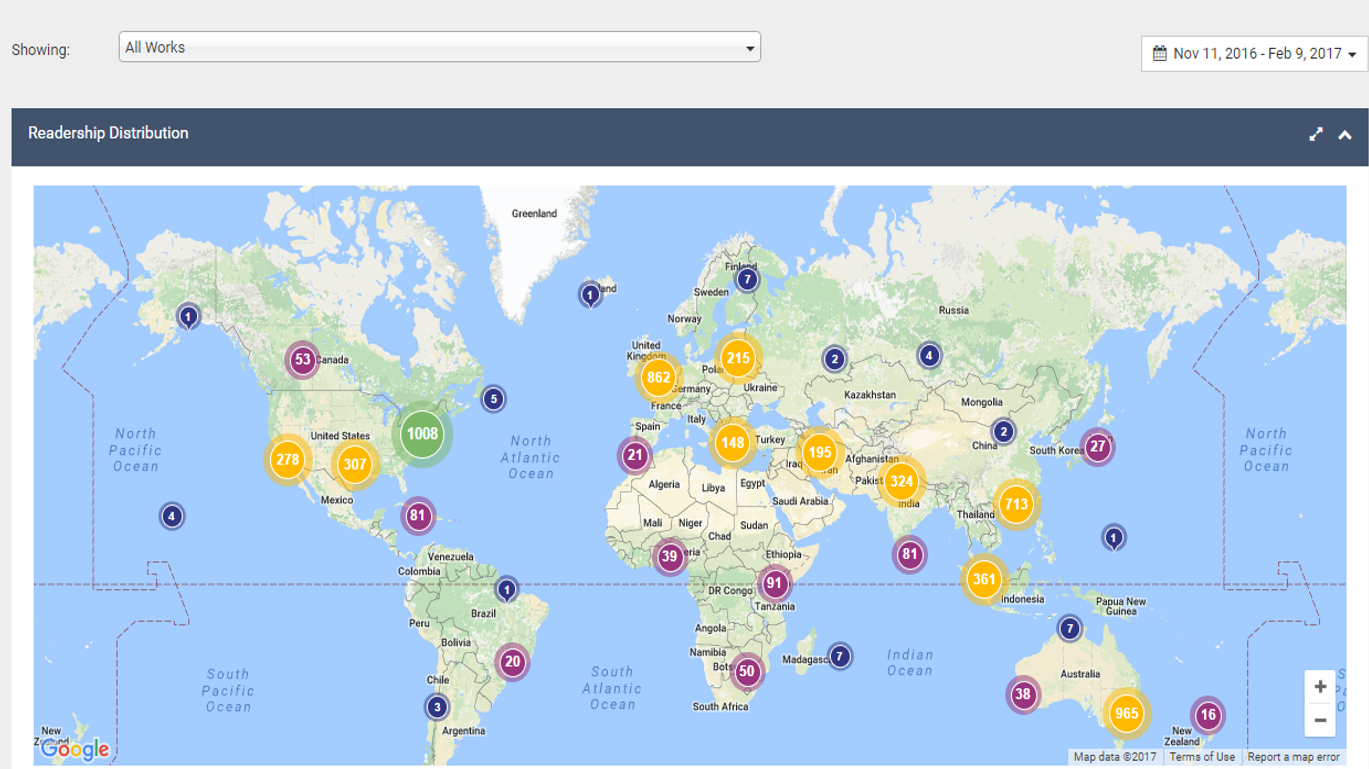
Task: Select the 3 pin marker in Chile
Action: tap(435, 708)
